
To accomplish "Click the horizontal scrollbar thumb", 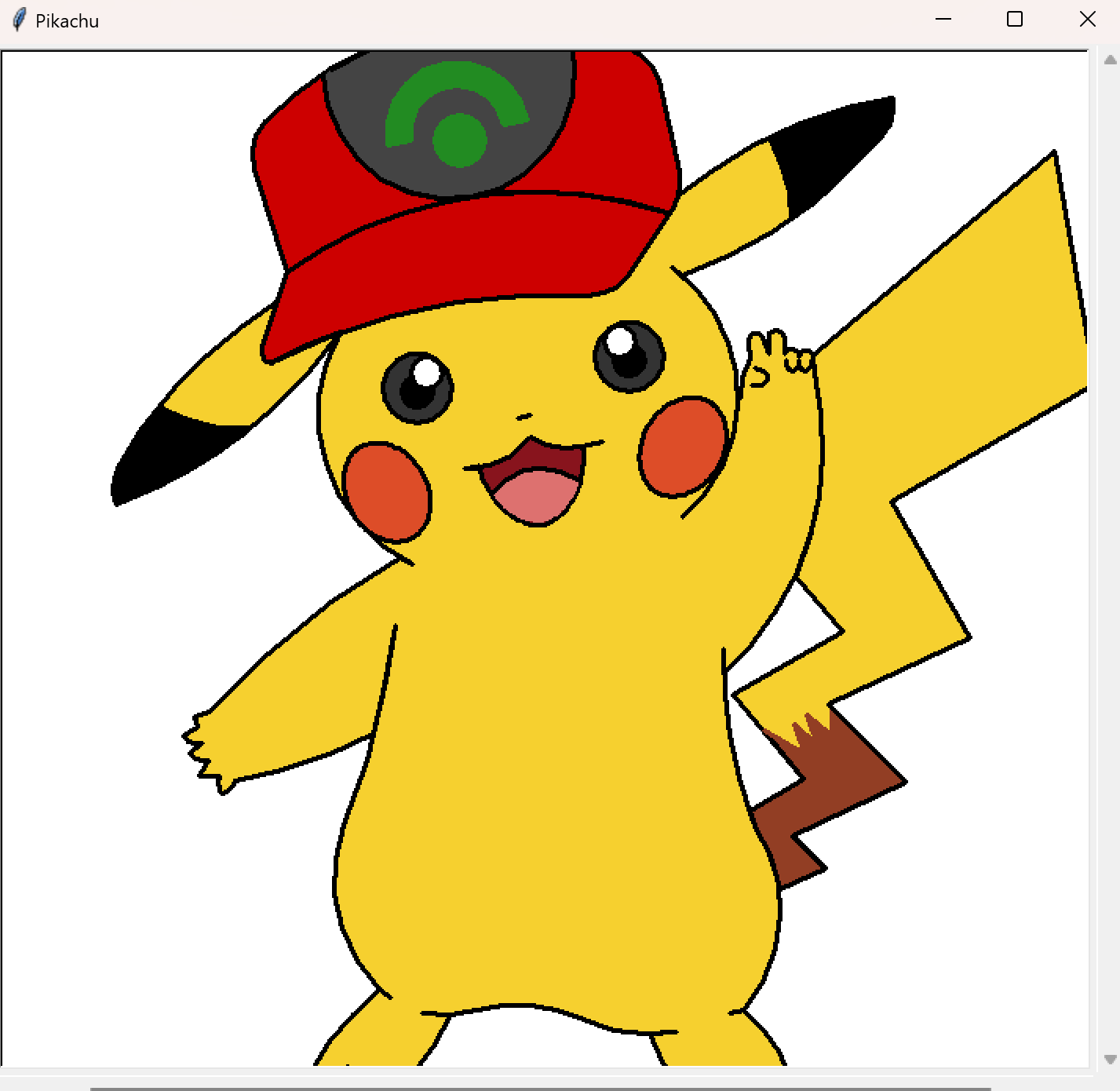I will pyautogui.click(x=541, y=1089).
